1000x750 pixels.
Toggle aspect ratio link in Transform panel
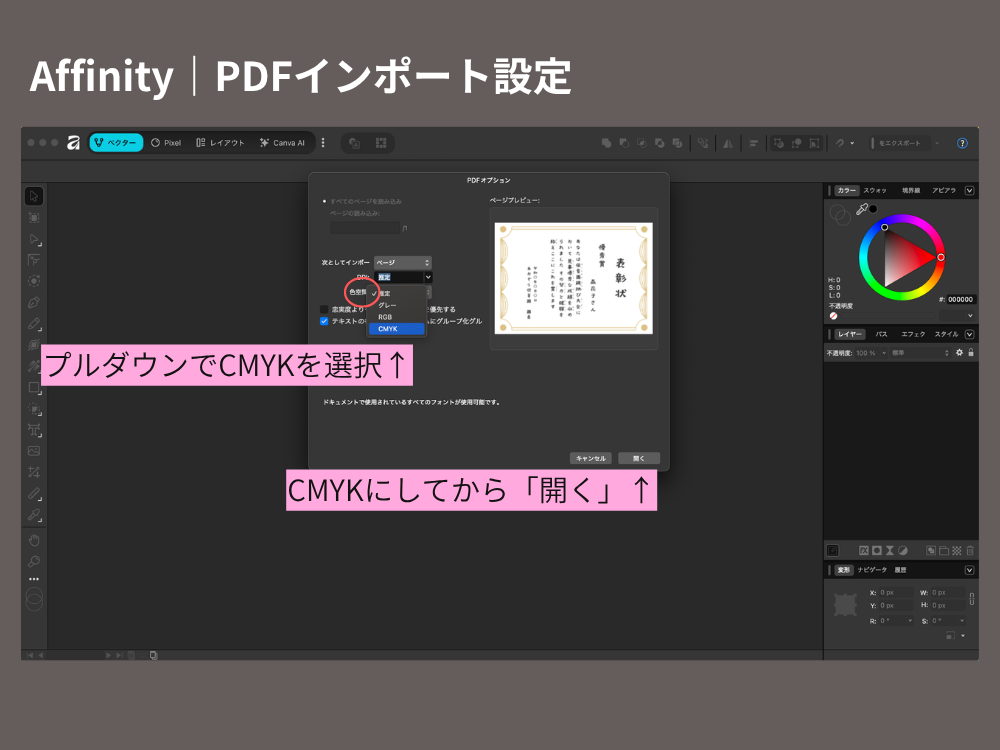[971, 599]
